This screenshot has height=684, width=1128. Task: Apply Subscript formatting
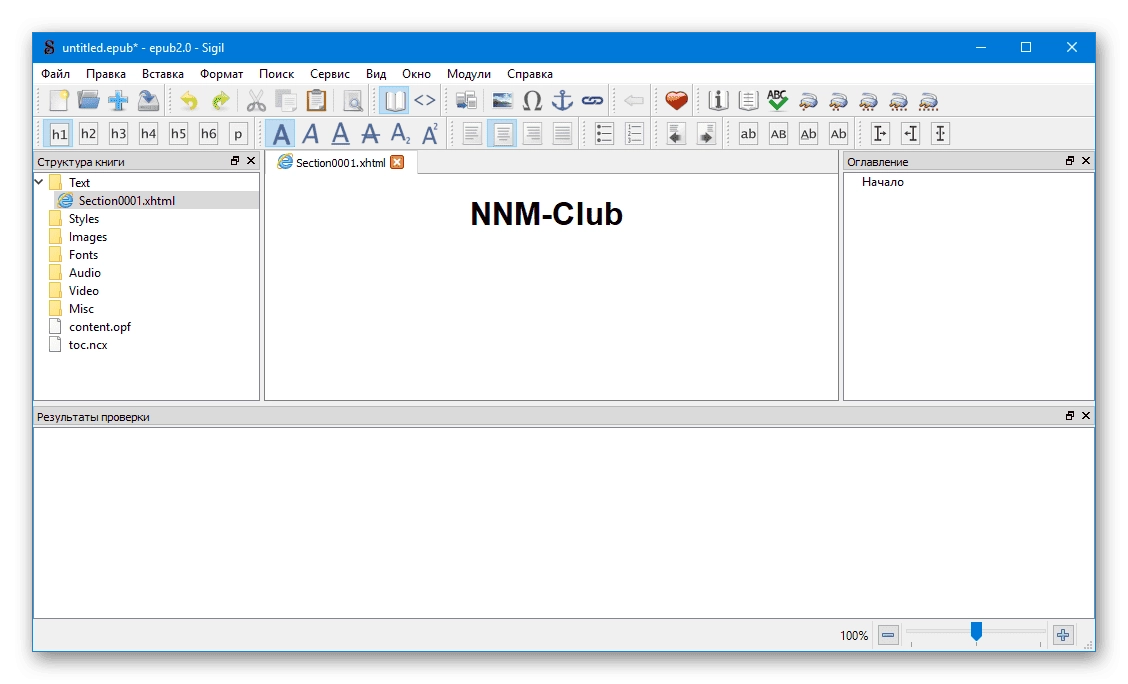(400, 134)
